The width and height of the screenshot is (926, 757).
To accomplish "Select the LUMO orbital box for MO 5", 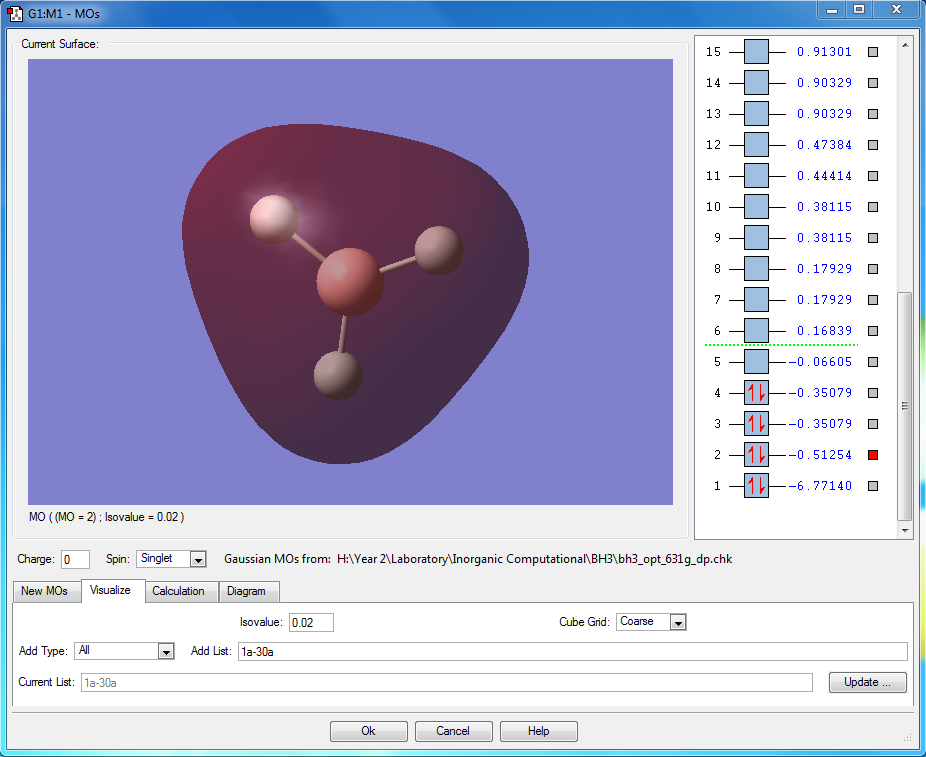I will click(x=756, y=362).
